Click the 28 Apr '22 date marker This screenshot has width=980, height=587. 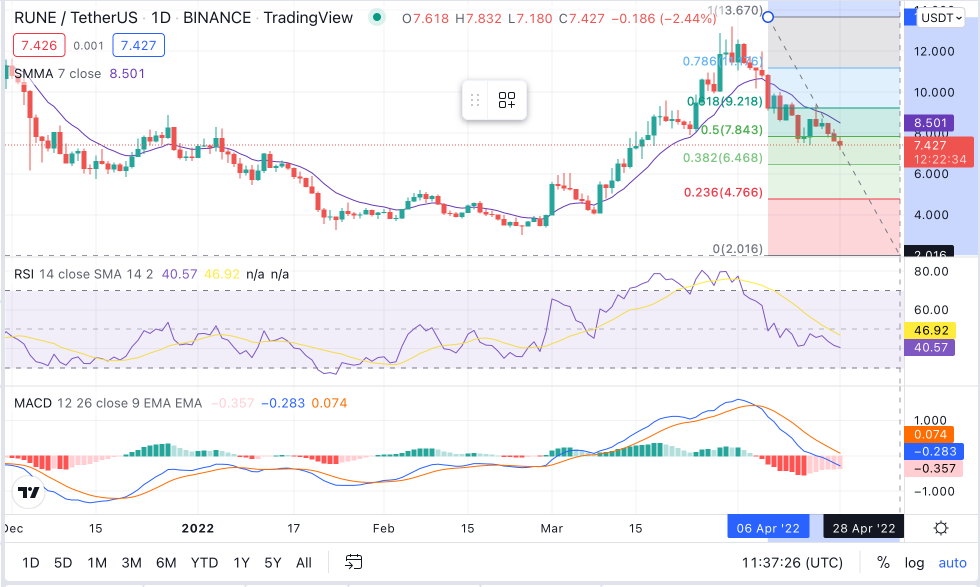(x=864, y=528)
